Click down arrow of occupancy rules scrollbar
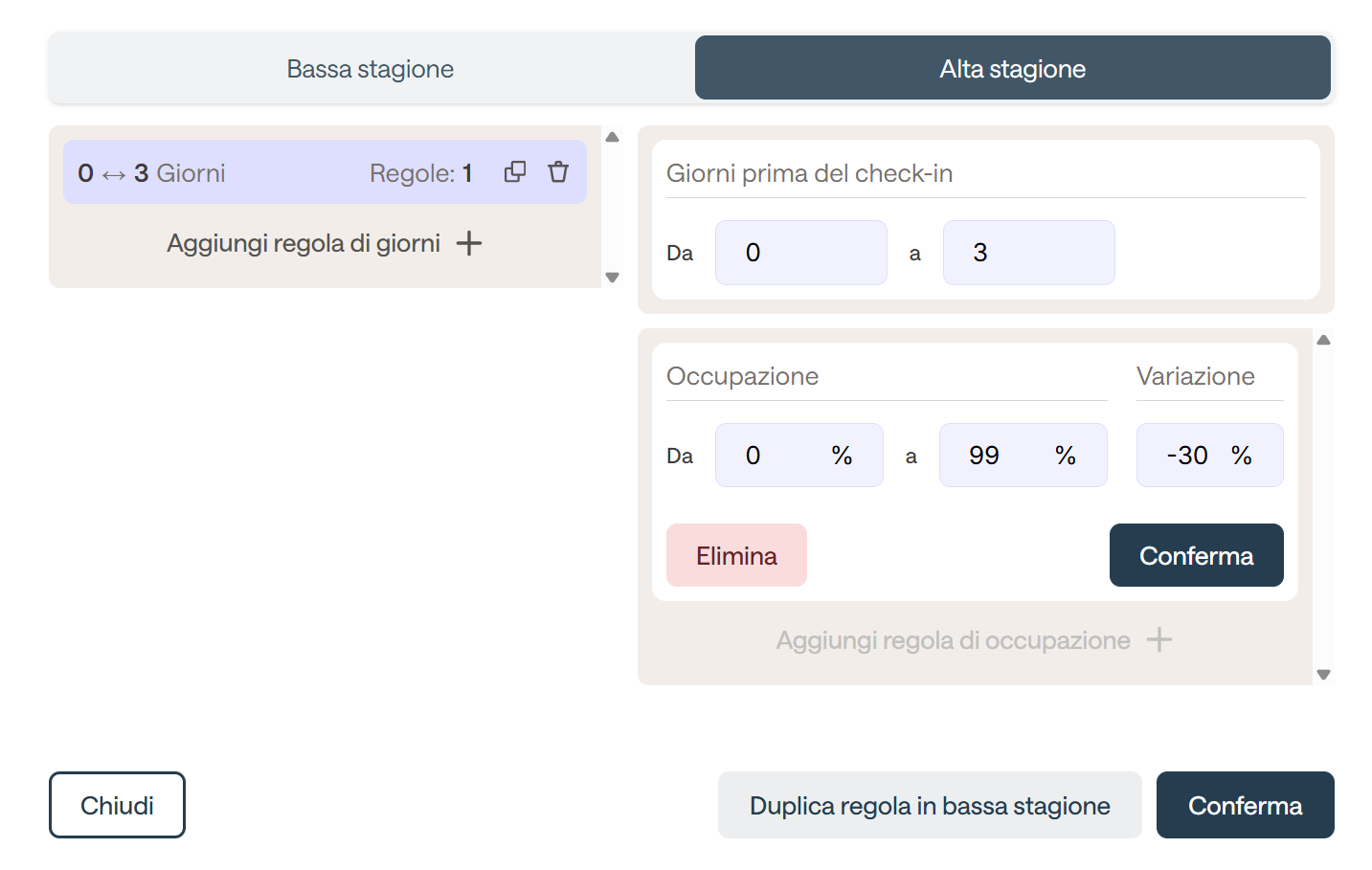This screenshot has height=870, width=1372. 1324,675
